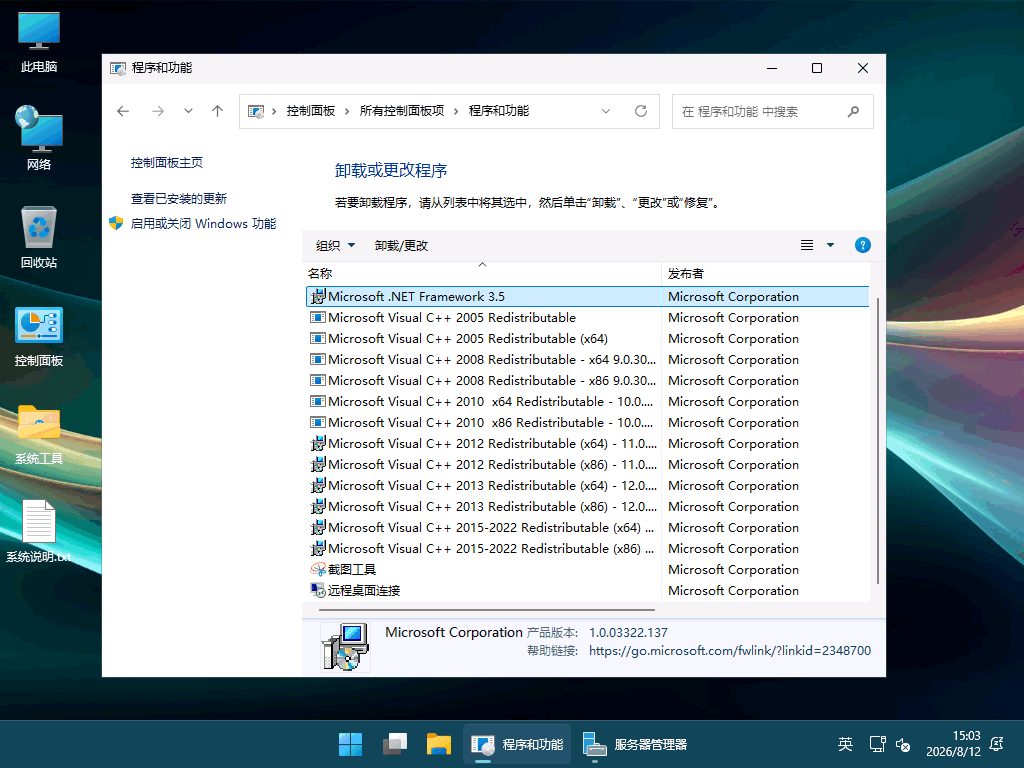This screenshot has width=1024, height=768.
Task: Select Visual C++ 2010 x86 entry icon
Action: (317, 423)
